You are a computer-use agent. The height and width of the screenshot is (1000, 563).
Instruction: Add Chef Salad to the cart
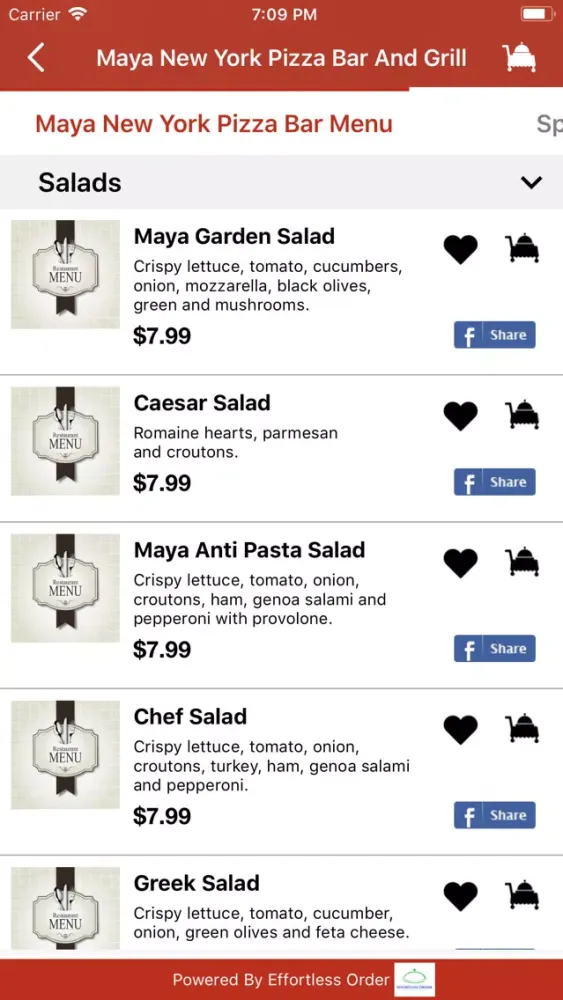(x=523, y=729)
